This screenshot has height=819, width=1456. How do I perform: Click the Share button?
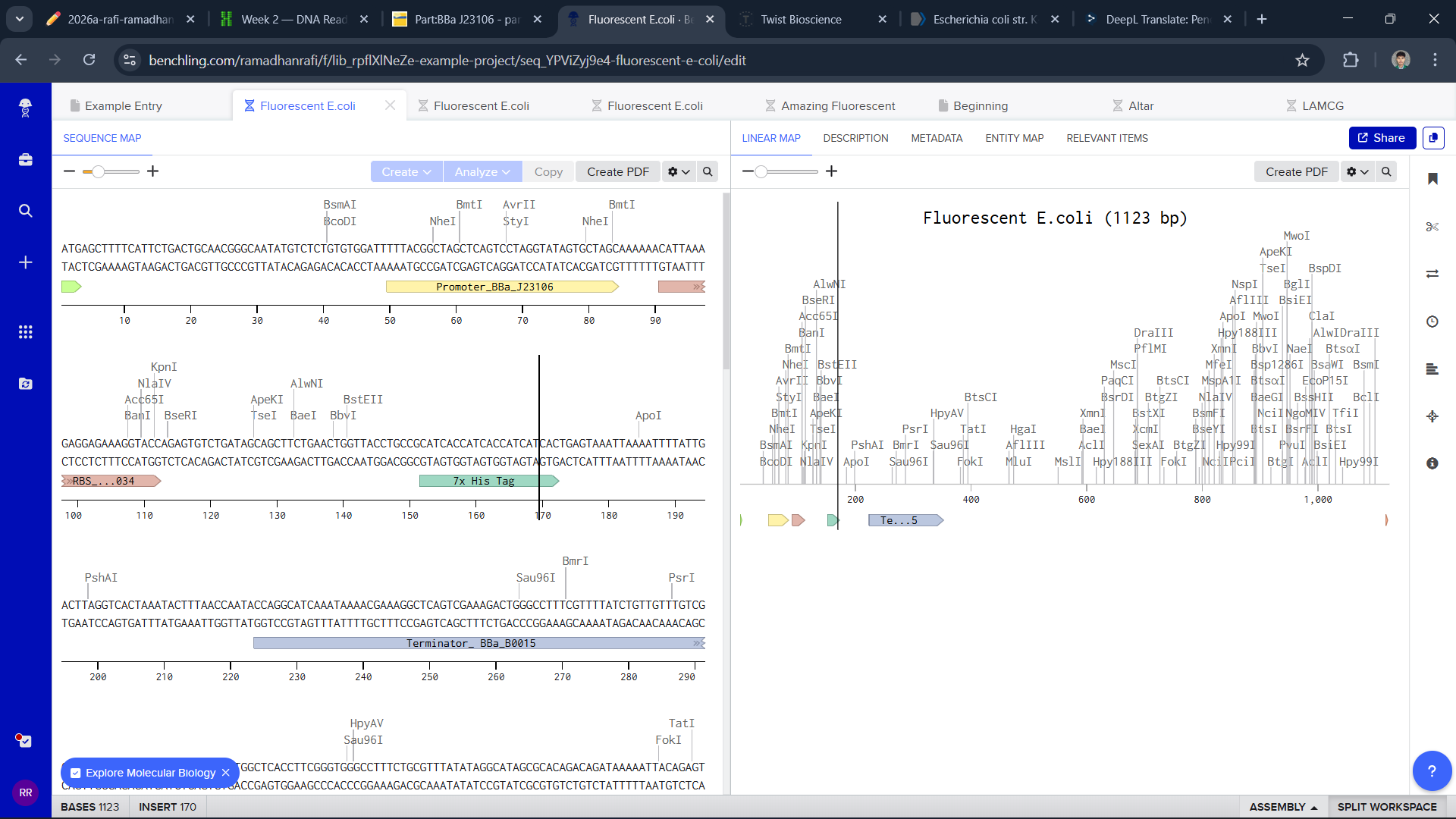(x=1382, y=138)
